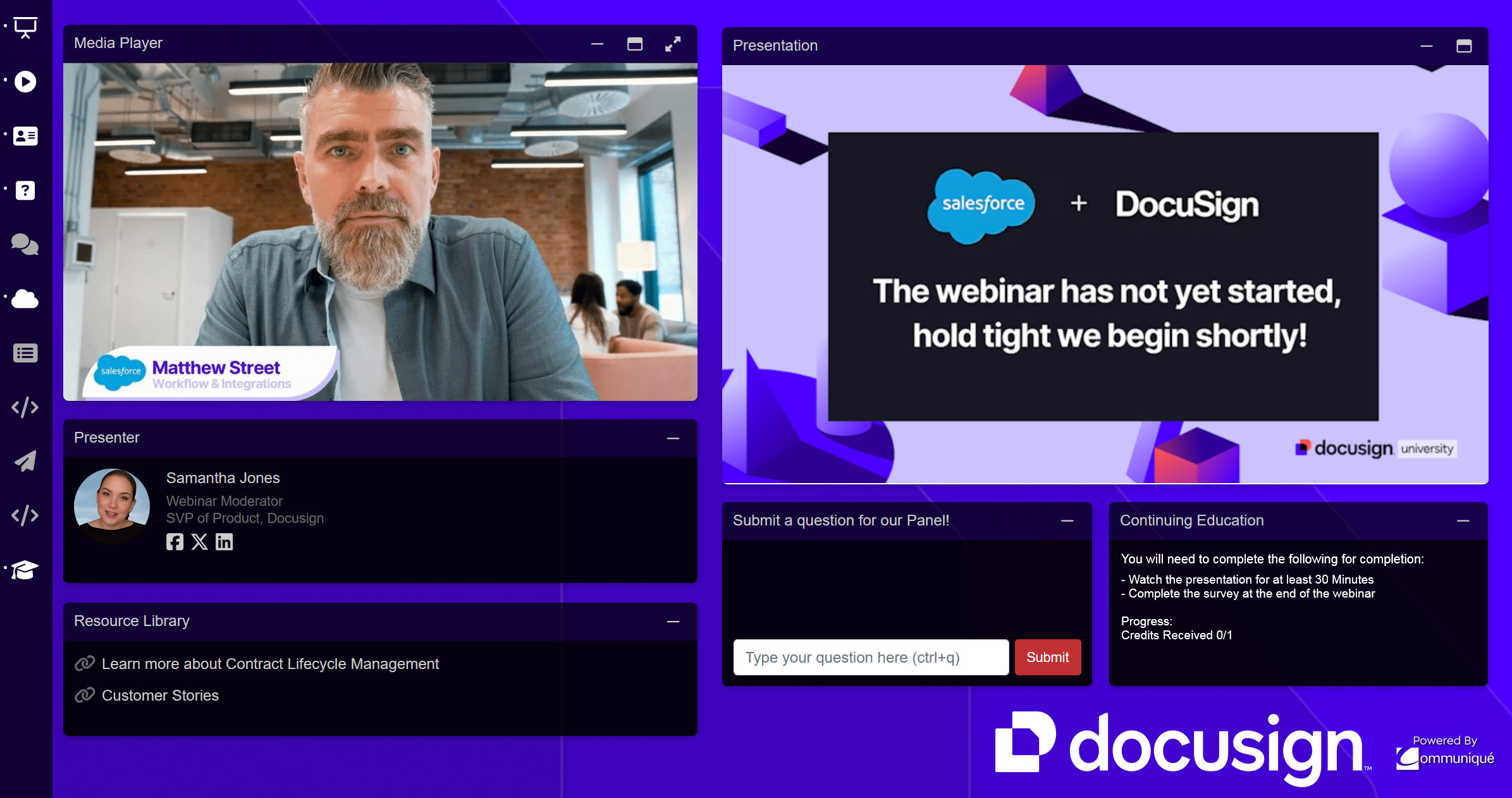Open the question mark sidebar icon
Screen dimensions: 1512x798
(x=25, y=190)
